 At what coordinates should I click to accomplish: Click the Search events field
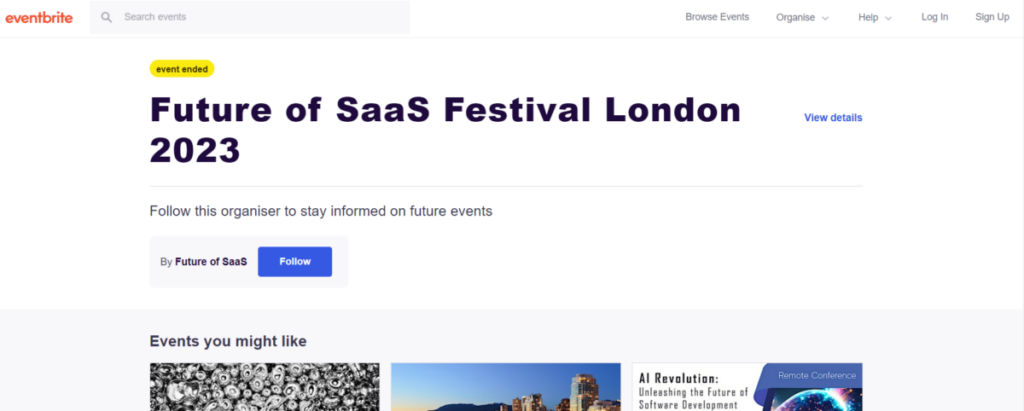(x=250, y=17)
